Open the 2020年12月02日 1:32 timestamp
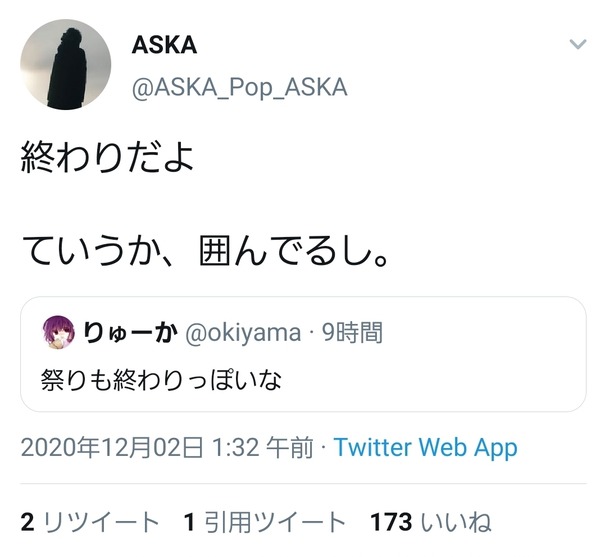The height and width of the screenshot is (557, 600). 167,447
